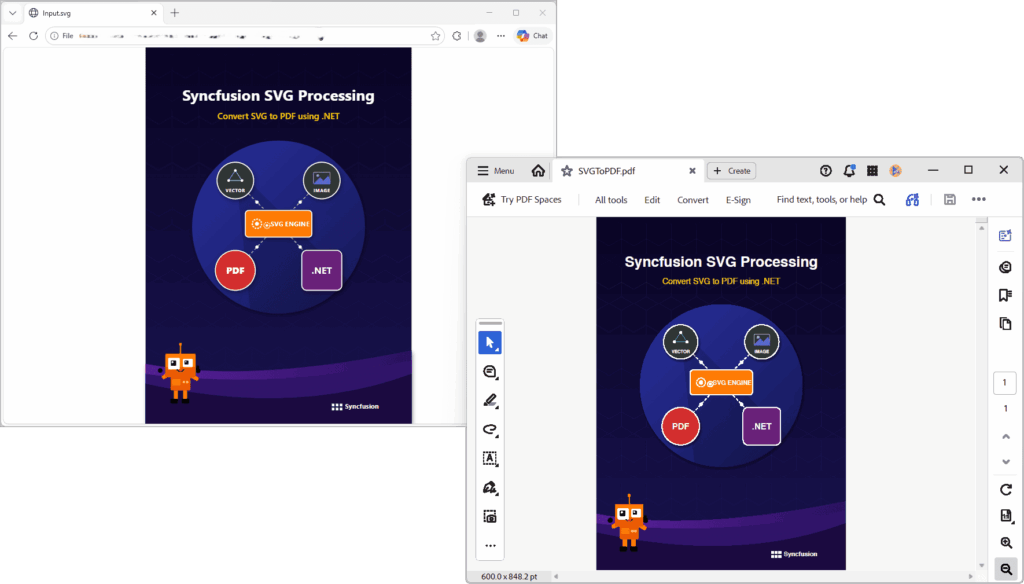Open the browser extensions icon
The image size is (1024, 584).
(x=456, y=36)
